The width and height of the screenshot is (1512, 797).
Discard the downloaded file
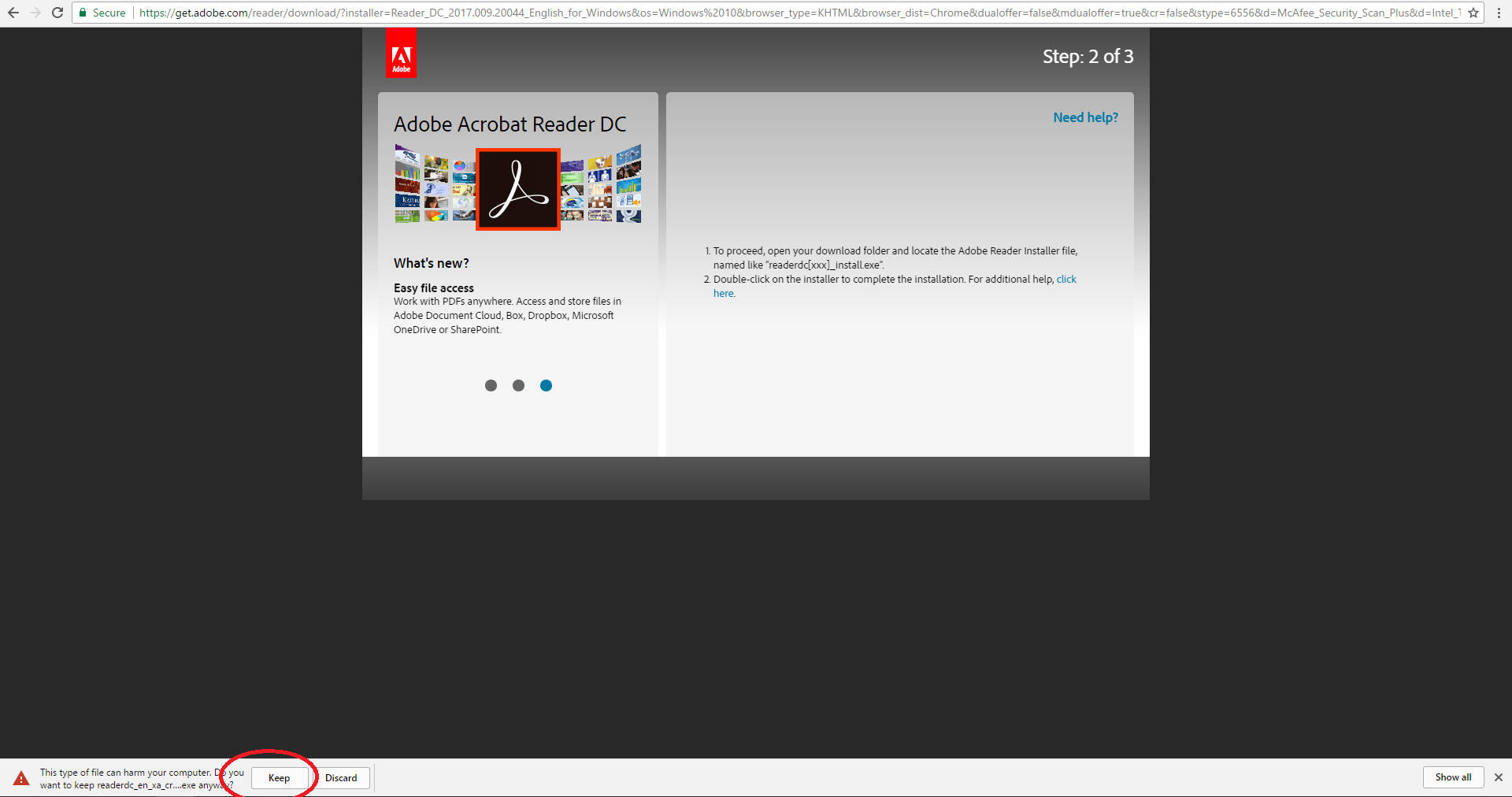coord(341,777)
